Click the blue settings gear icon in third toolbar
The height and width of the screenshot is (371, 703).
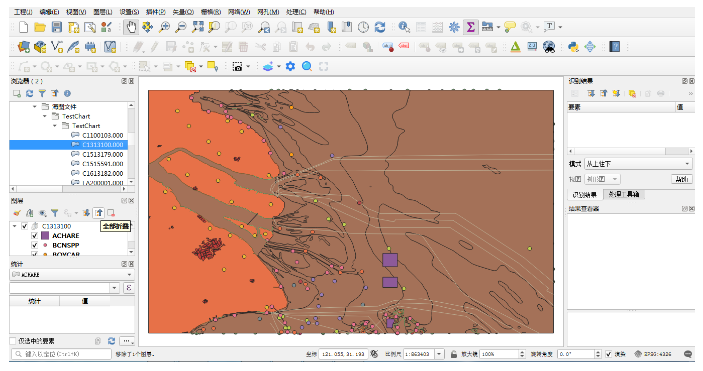[x=291, y=66]
